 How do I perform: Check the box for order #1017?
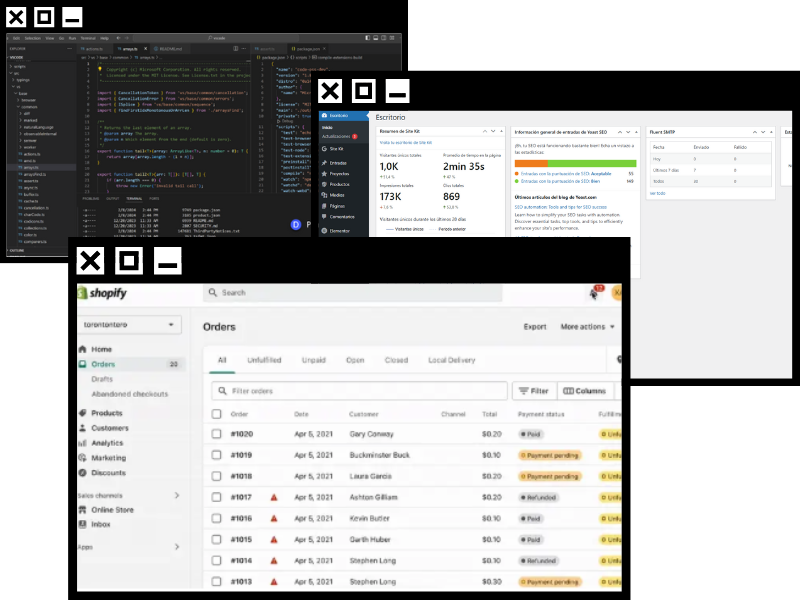click(x=216, y=497)
